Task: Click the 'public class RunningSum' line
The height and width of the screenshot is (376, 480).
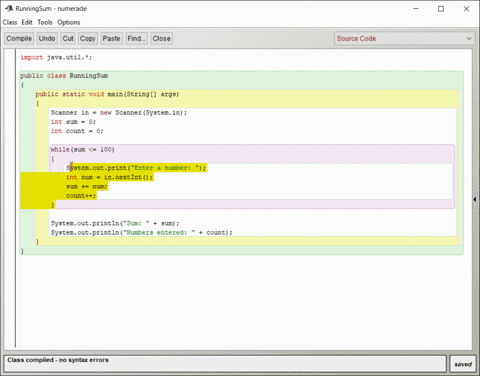Action: coord(64,76)
